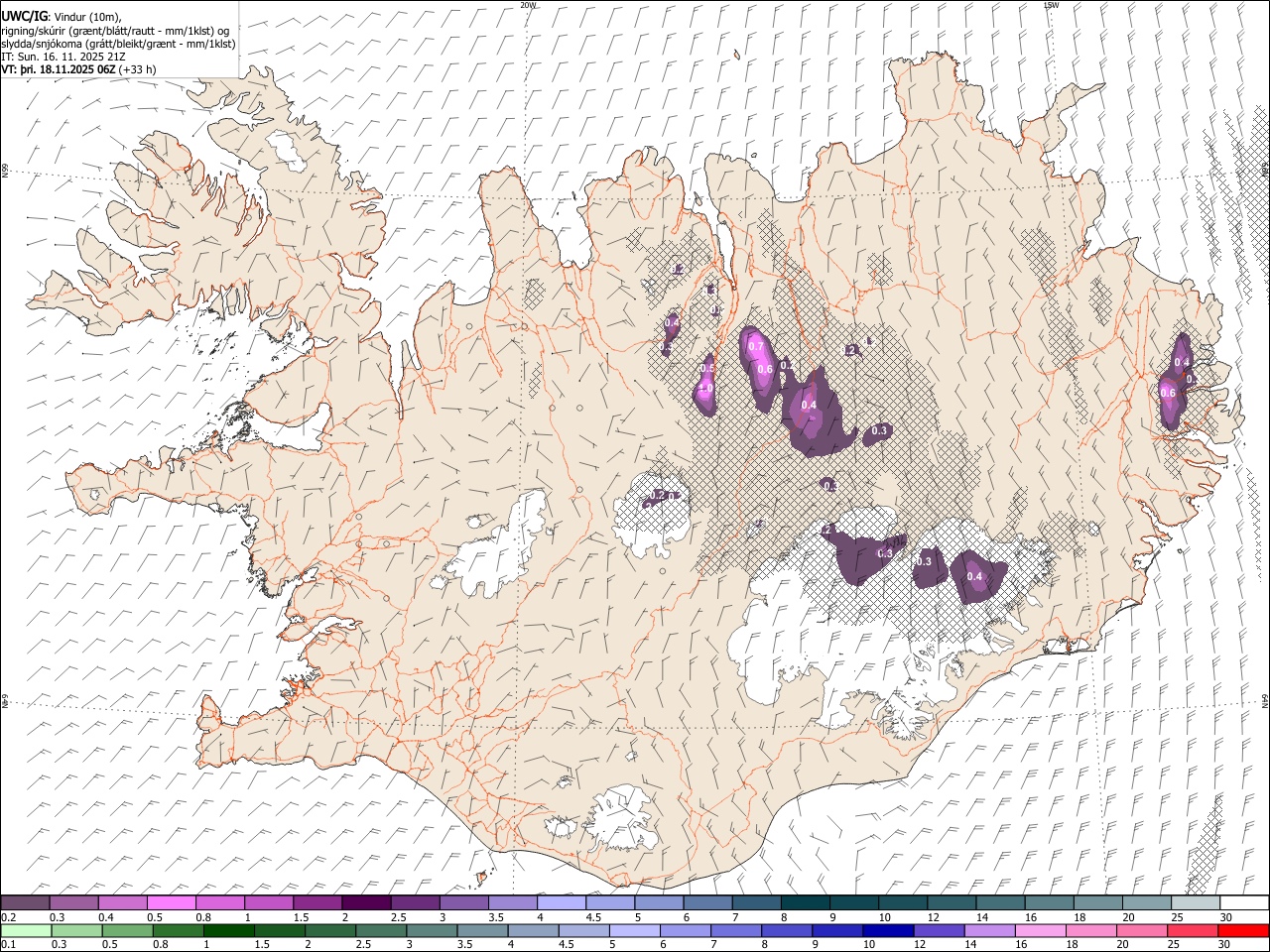Image resolution: width=1270 pixels, height=952 pixels.
Task: Click the 15W meridian label at the top edge
Action: [x=1052, y=5]
